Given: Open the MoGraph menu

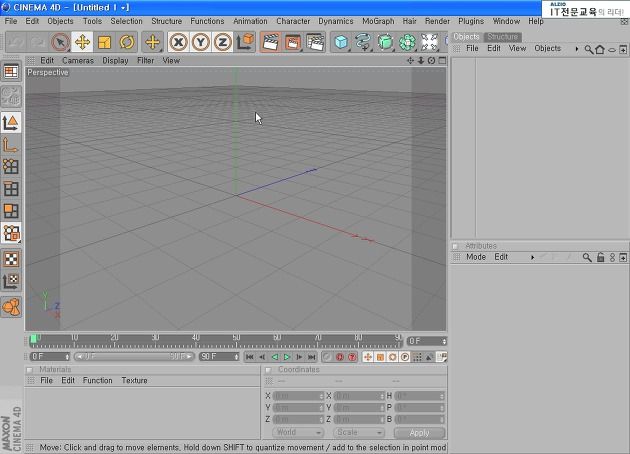Looking at the screenshot, I should coord(378,21).
